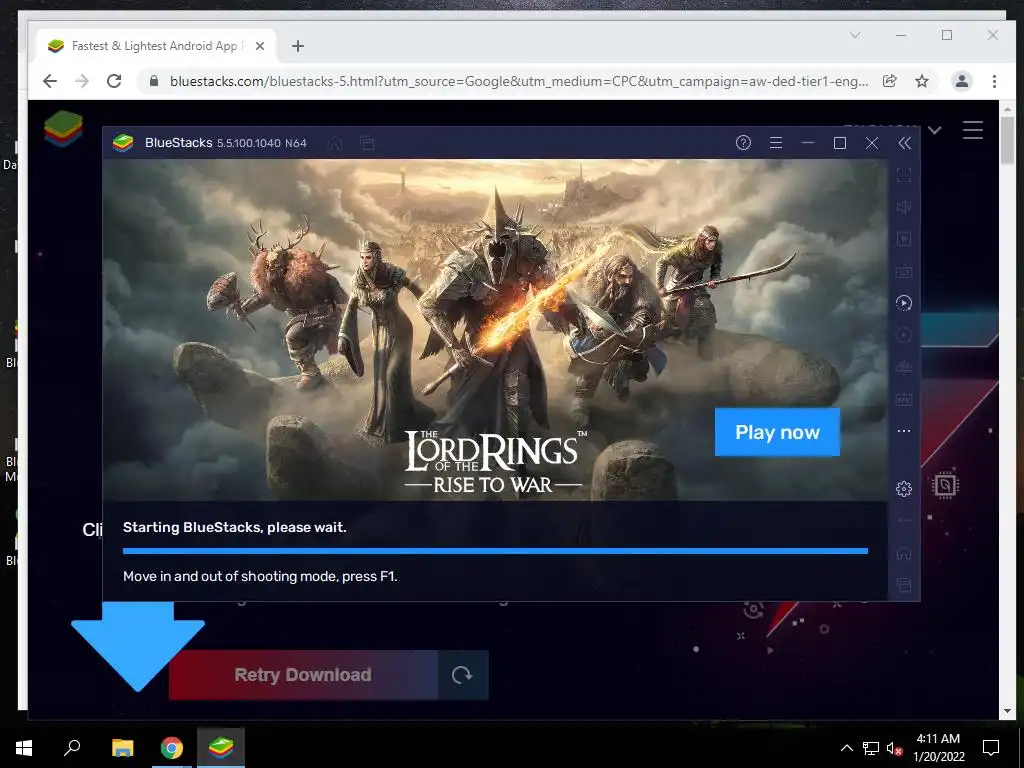Click BlueStacks logo in the app title bar
This screenshot has height=768, width=1024.
click(x=123, y=143)
